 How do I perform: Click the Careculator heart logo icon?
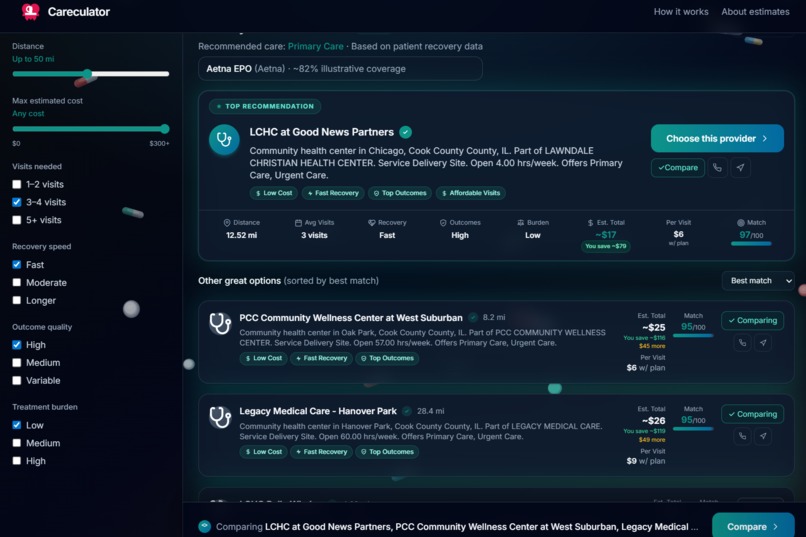pyautogui.click(x=30, y=11)
